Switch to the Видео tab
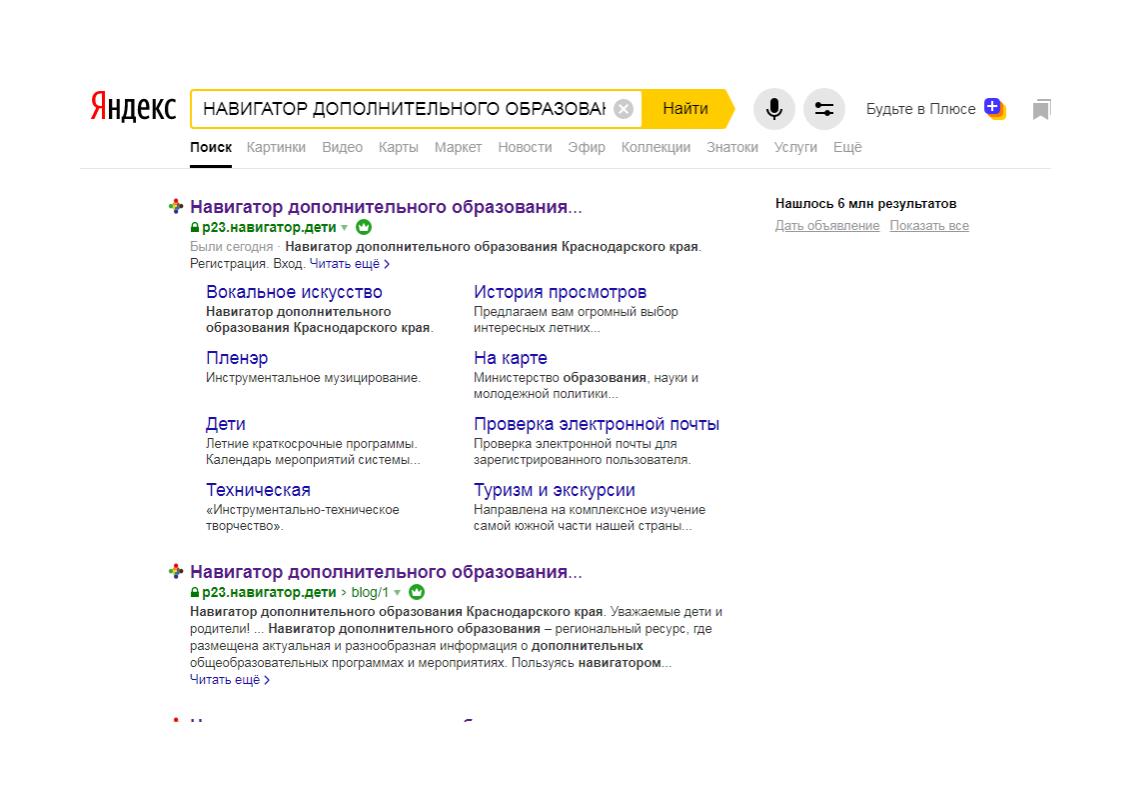 pos(342,147)
